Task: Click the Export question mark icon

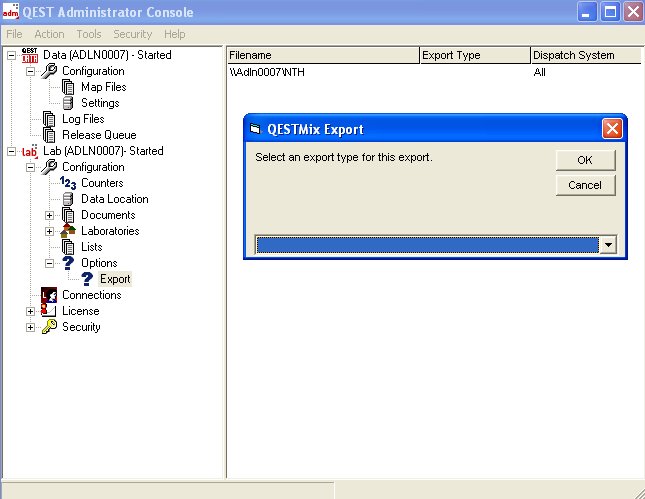Action: (87, 279)
